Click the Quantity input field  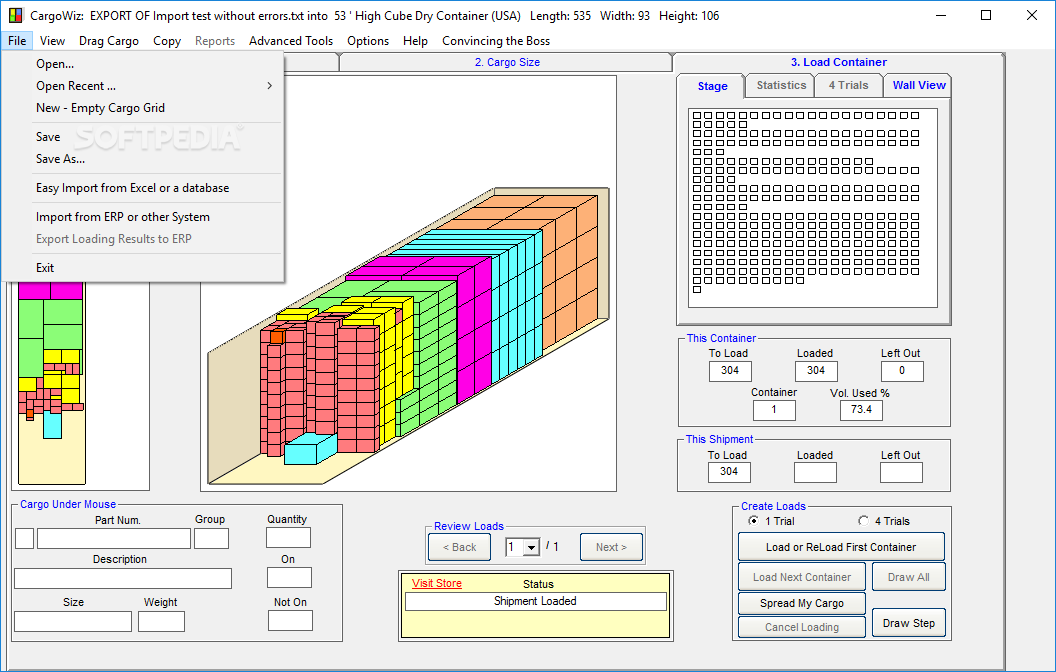pyautogui.click(x=288, y=537)
